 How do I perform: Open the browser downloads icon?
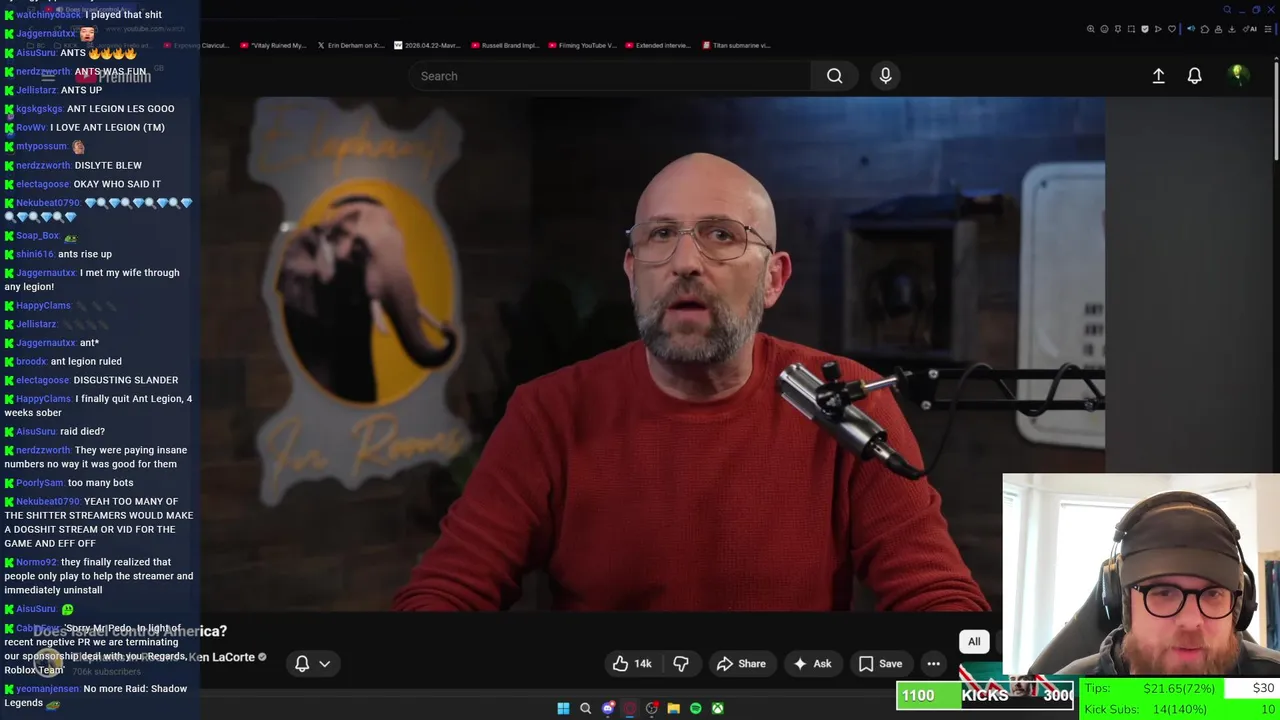[x=1232, y=29]
